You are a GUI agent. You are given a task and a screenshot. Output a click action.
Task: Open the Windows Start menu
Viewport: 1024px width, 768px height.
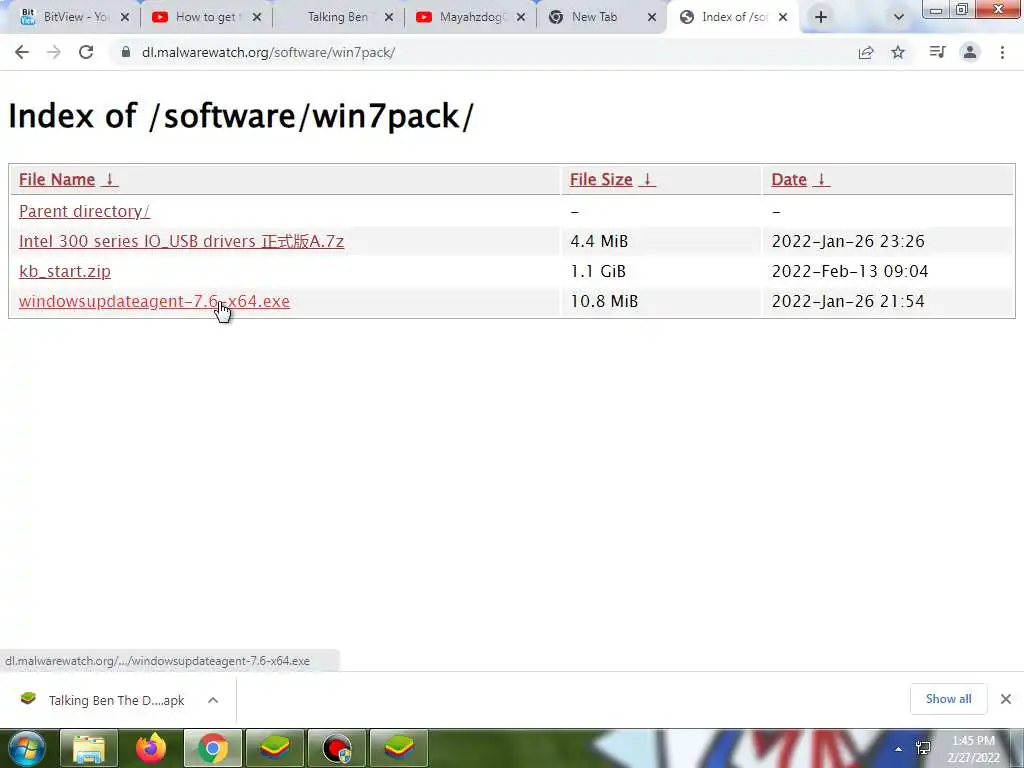pos(27,748)
